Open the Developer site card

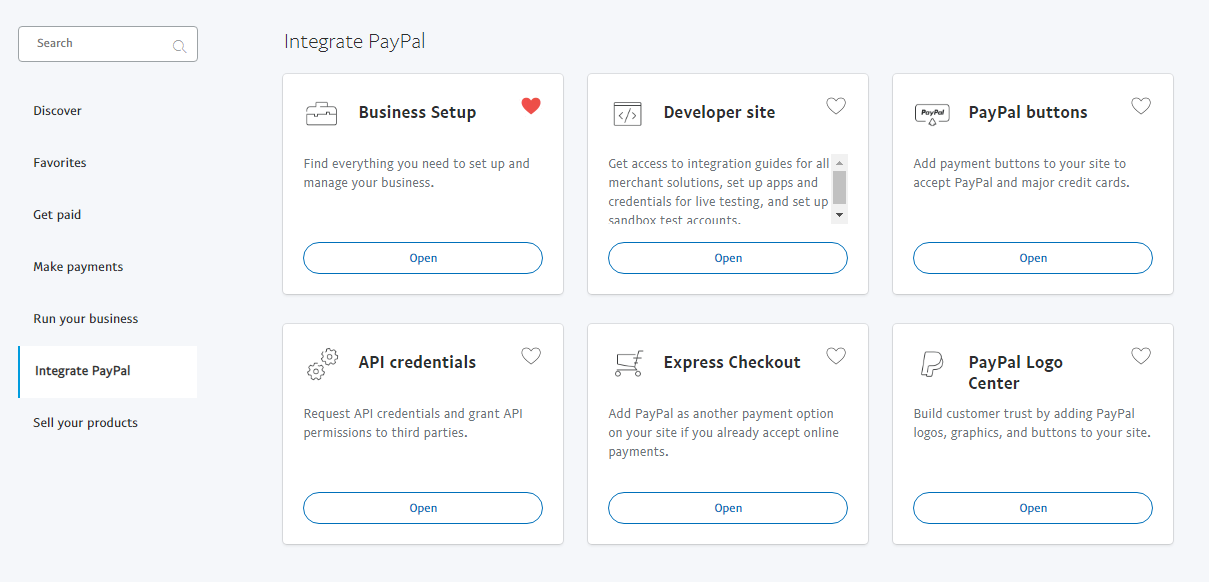[x=728, y=258]
